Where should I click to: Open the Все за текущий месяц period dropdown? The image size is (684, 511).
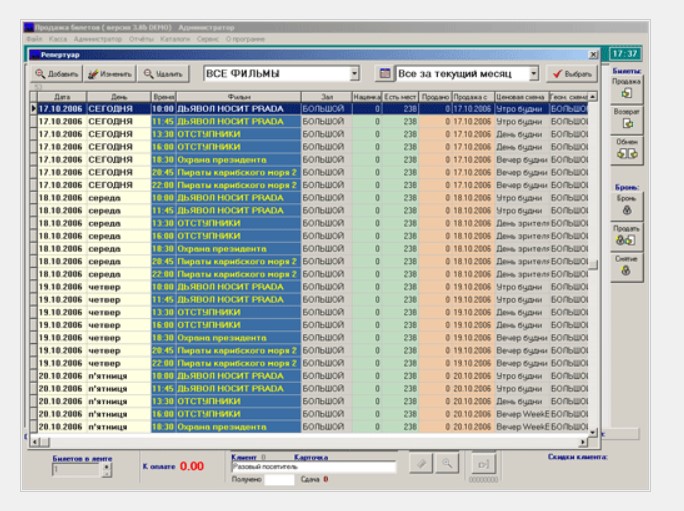pos(534,73)
